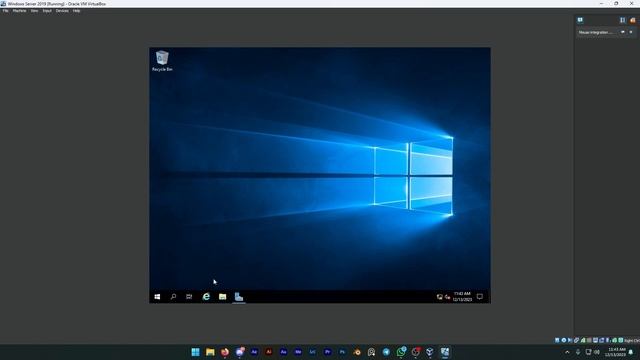Click the Mouse integration notification message
This screenshot has height=360, width=640.
pyautogui.click(x=596, y=32)
